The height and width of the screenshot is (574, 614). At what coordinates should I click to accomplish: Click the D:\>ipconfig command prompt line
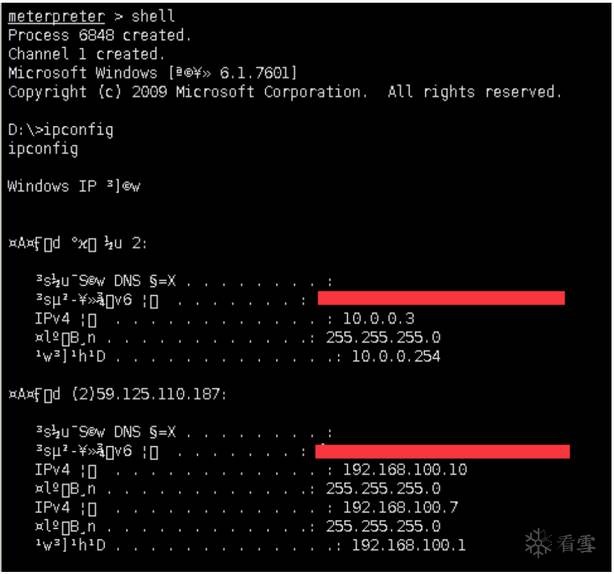click(60, 130)
